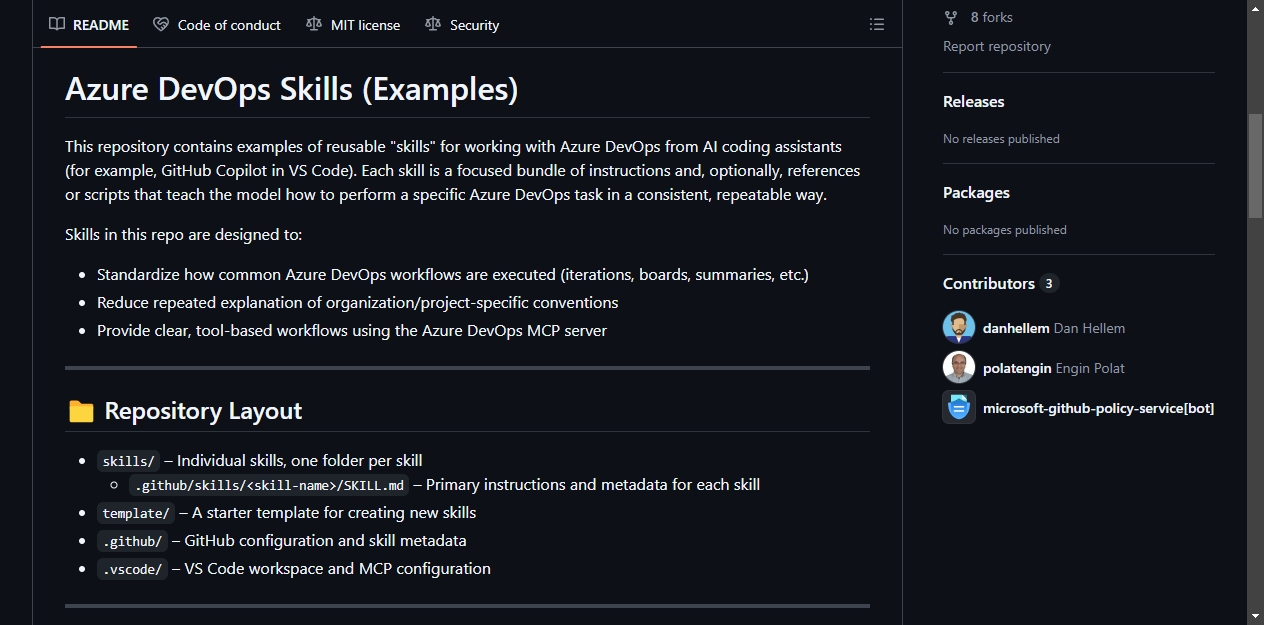
Task: Click the A starter template for creating new skills text
Action: coord(334,513)
